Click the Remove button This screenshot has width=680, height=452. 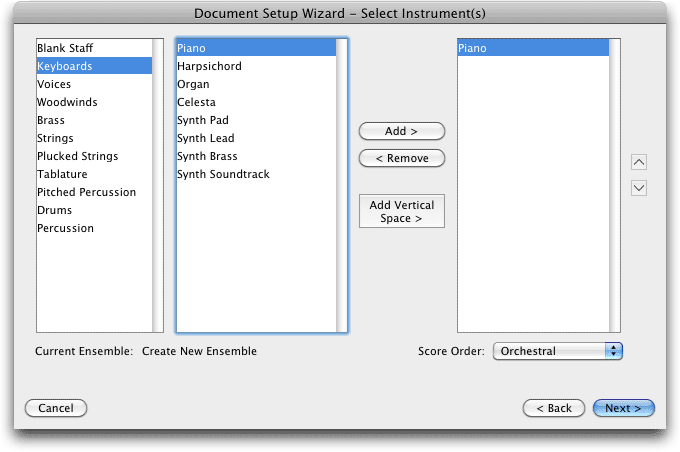tap(402, 158)
